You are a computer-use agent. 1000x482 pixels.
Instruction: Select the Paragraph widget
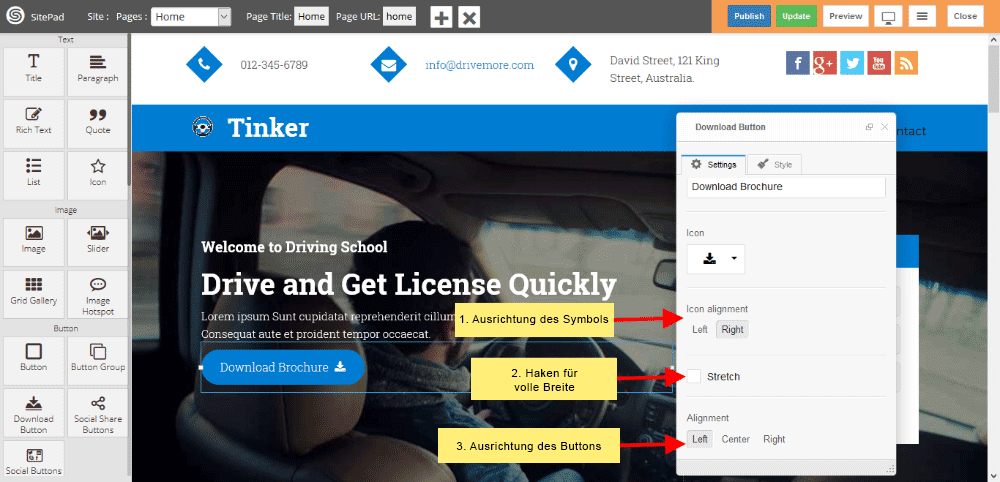tap(98, 72)
